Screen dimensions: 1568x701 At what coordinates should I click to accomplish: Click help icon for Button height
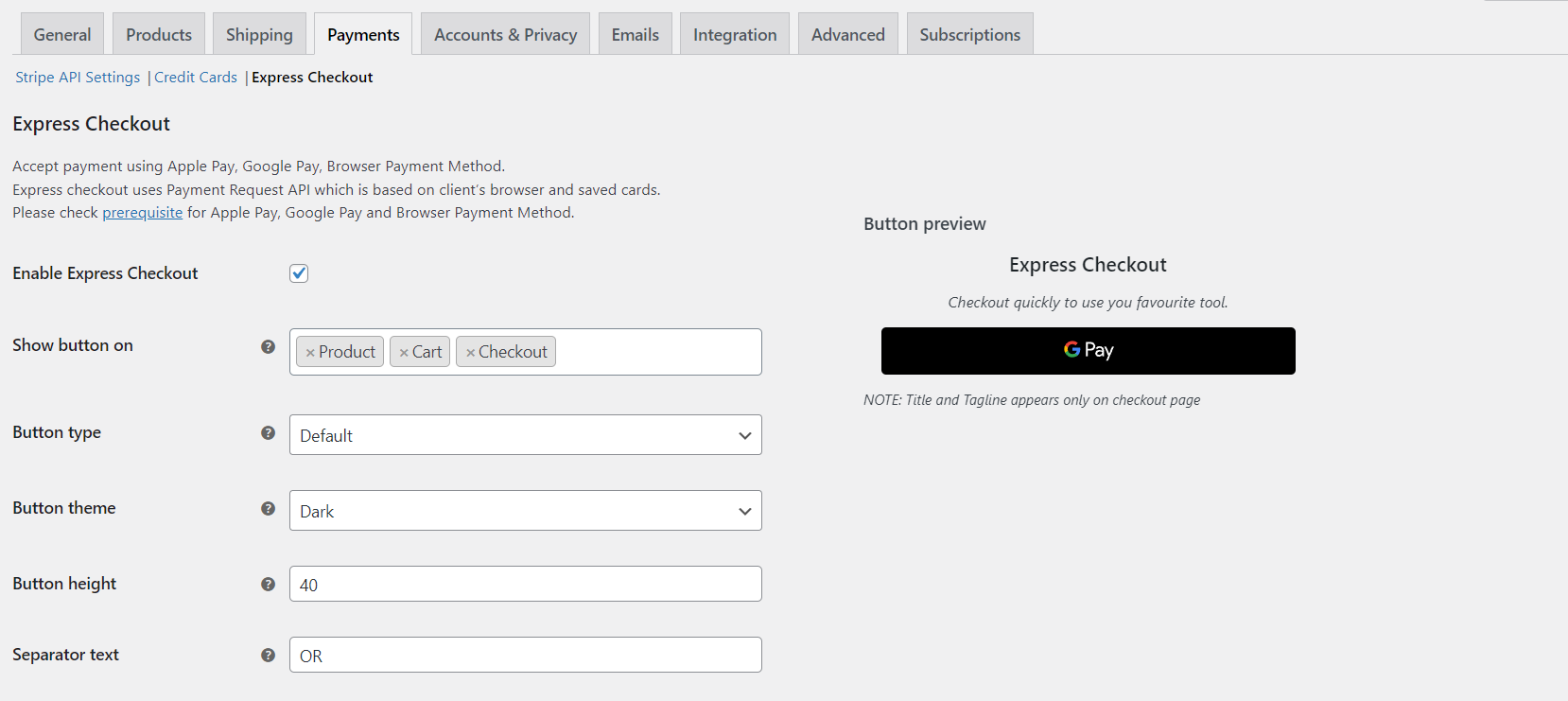pyautogui.click(x=268, y=584)
